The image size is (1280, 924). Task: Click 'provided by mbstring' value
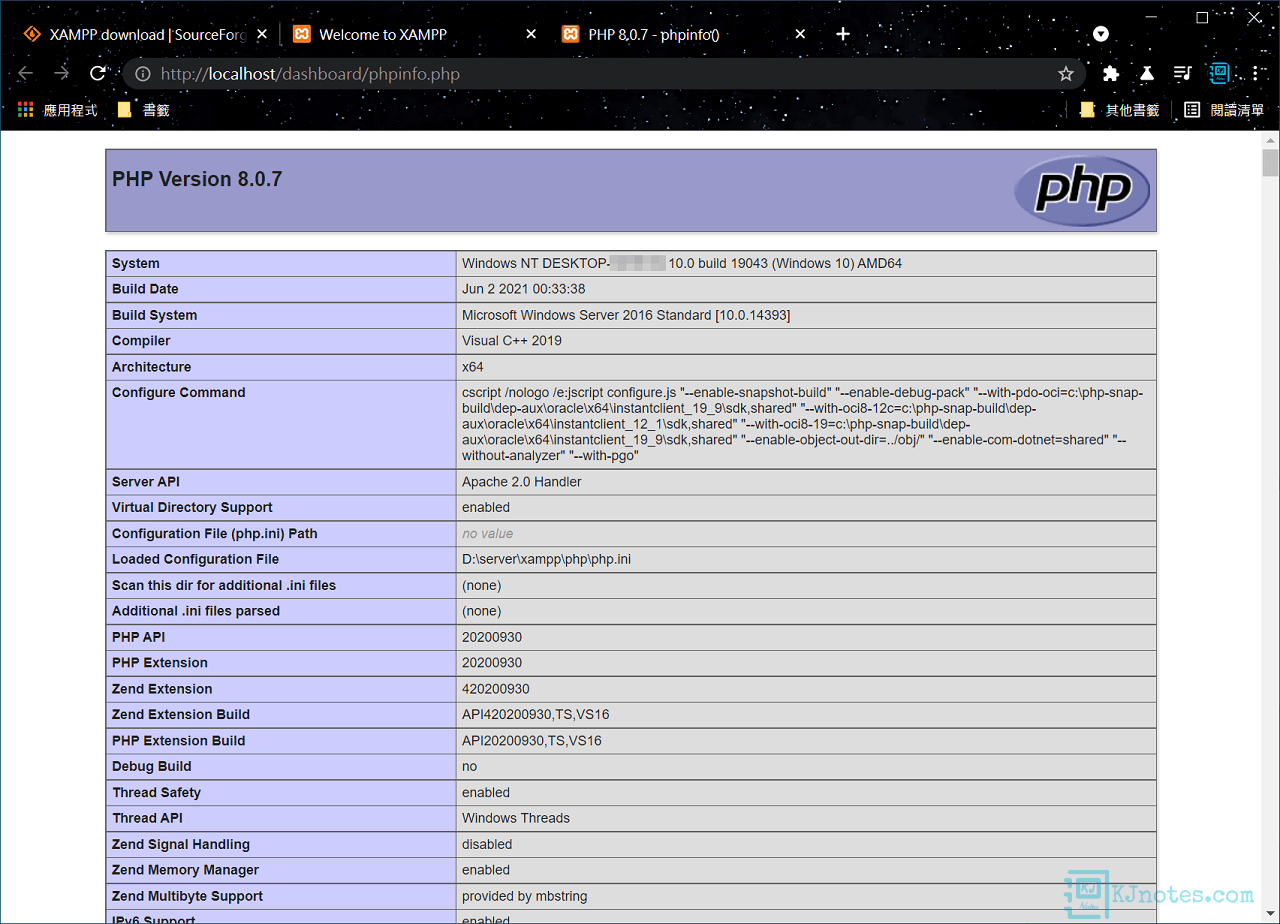524,896
